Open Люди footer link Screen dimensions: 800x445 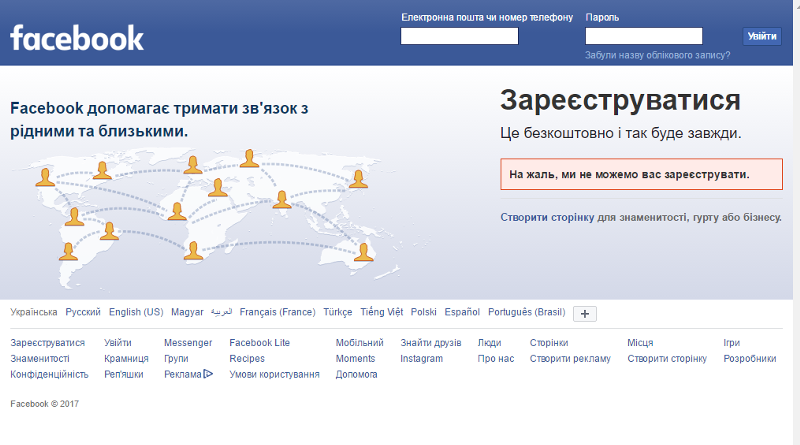click(489, 343)
